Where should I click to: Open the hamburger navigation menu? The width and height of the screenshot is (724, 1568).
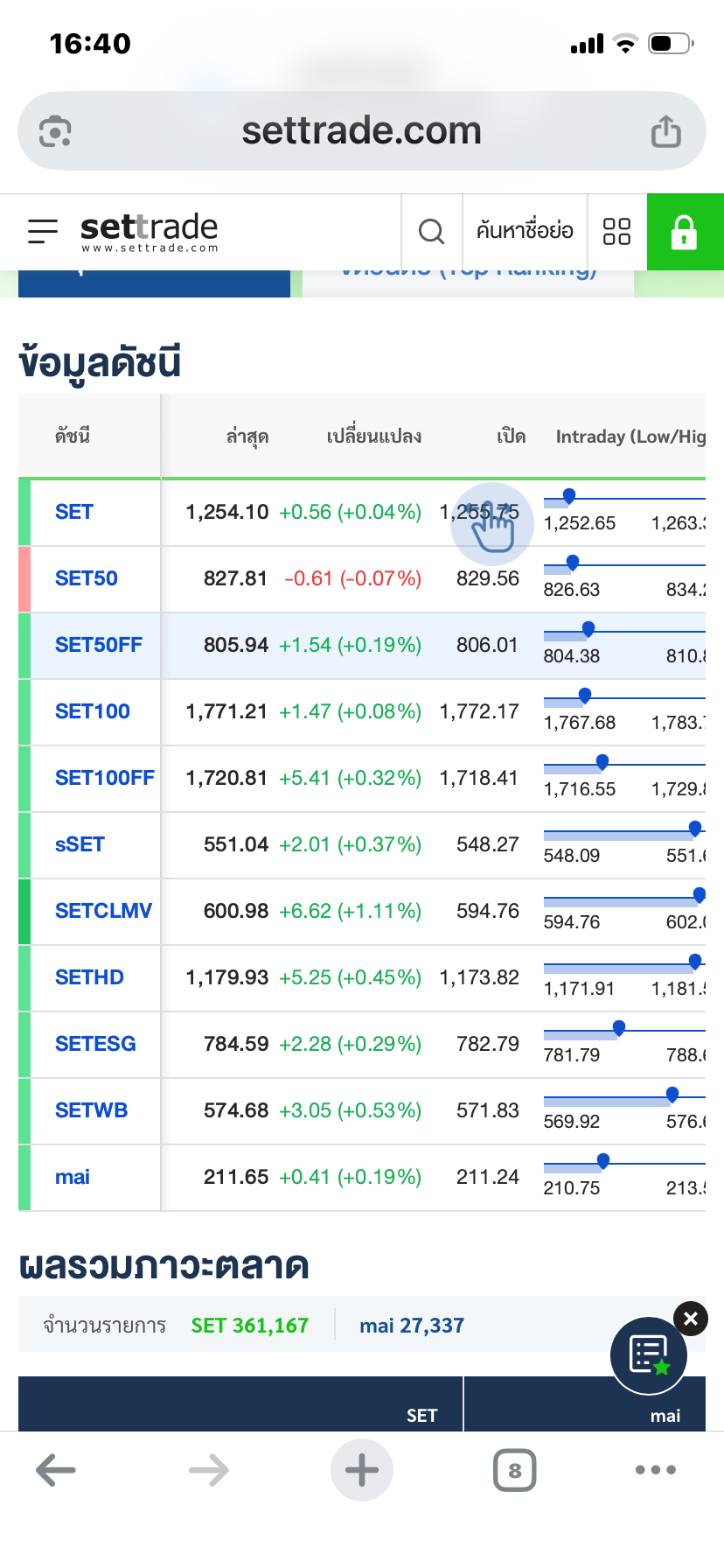pyautogui.click(x=43, y=231)
